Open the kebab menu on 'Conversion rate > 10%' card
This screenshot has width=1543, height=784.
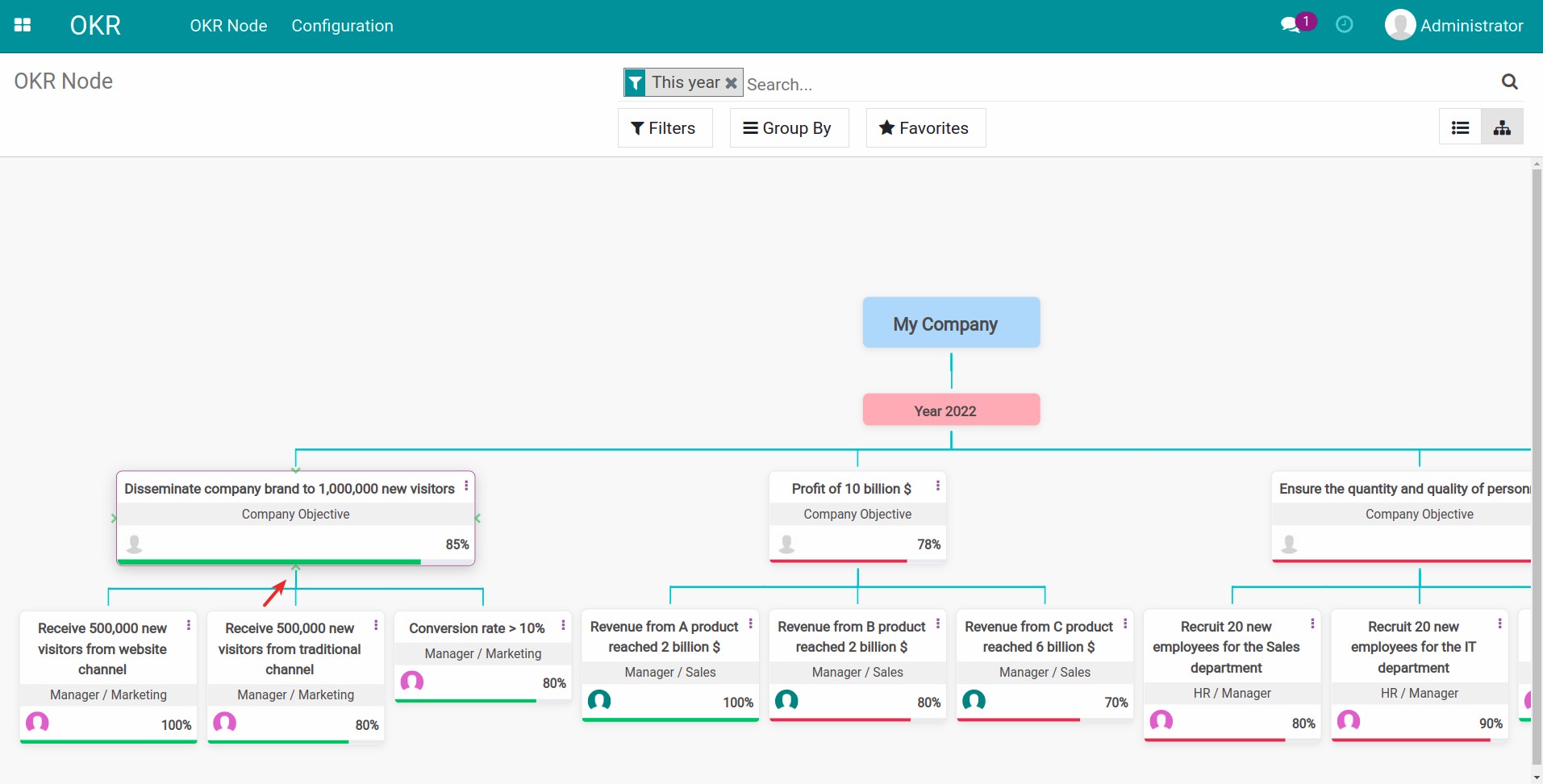pyautogui.click(x=562, y=626)
